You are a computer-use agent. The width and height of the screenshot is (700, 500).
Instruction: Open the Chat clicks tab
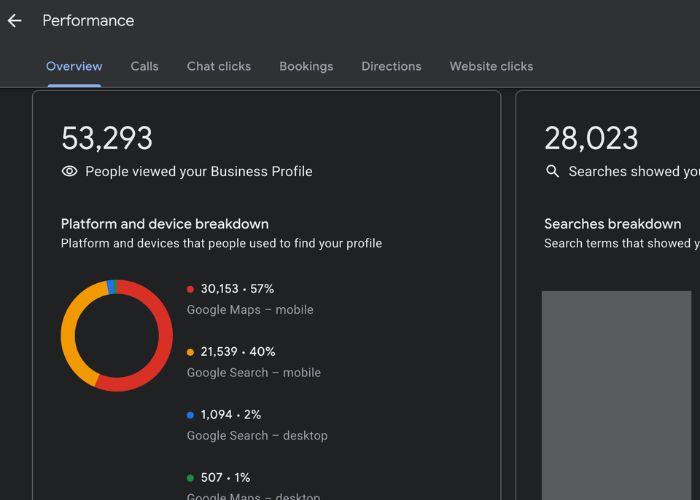(x=219, y=67)
